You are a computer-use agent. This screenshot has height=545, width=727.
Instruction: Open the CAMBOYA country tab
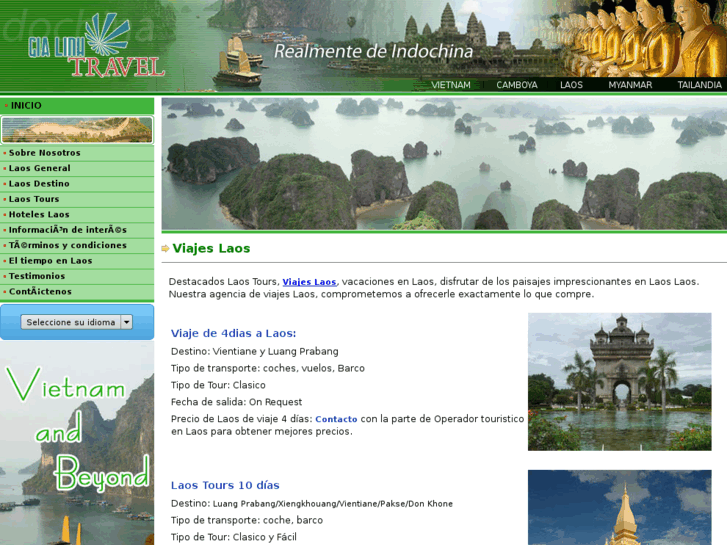(517, 85)
